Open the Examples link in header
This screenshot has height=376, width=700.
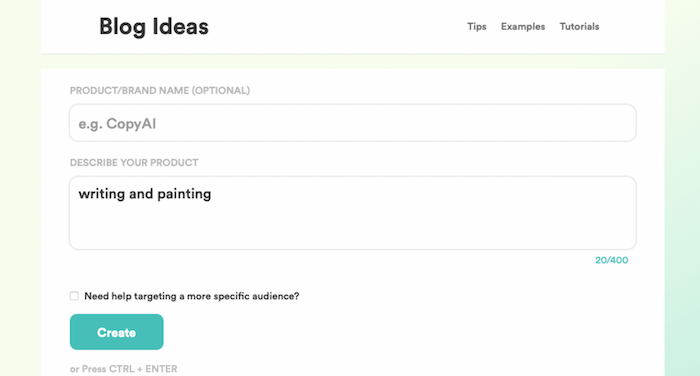523,27
